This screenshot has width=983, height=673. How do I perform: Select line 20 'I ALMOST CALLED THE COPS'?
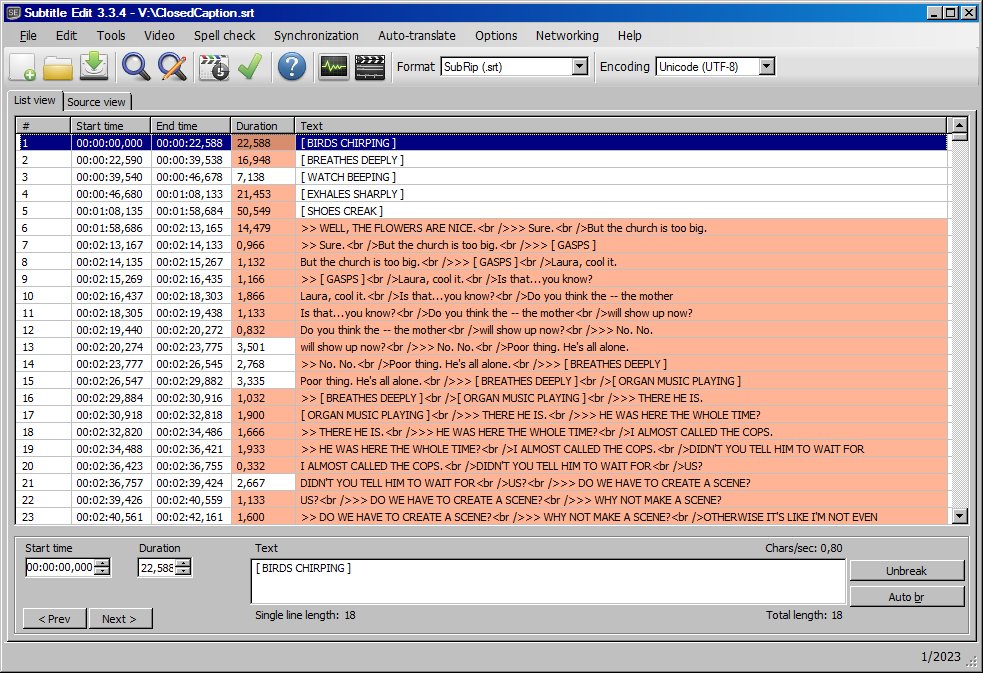point(481,466)
